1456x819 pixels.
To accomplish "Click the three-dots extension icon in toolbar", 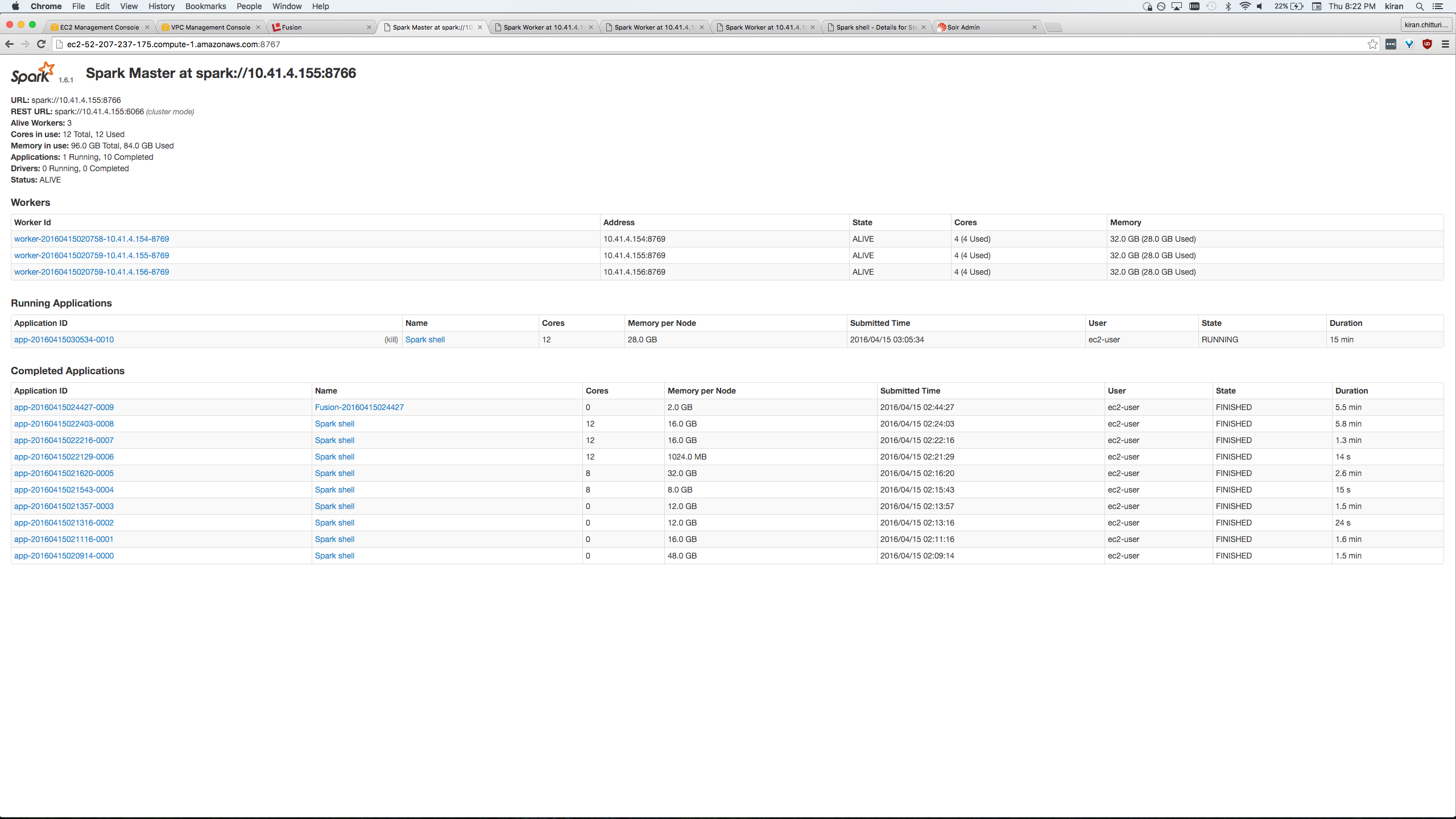I will [1391, 44].
